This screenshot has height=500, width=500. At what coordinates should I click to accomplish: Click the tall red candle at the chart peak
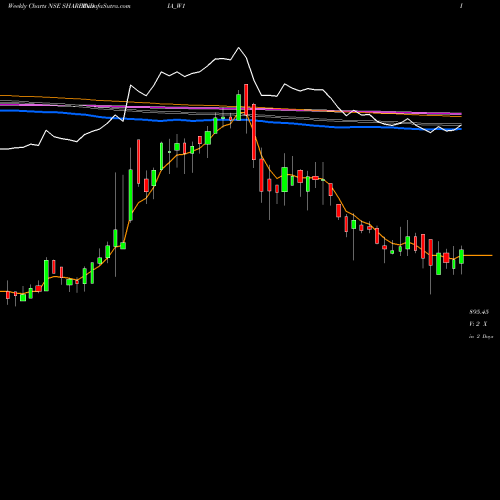pyautogui.click(x=246, y=100)
